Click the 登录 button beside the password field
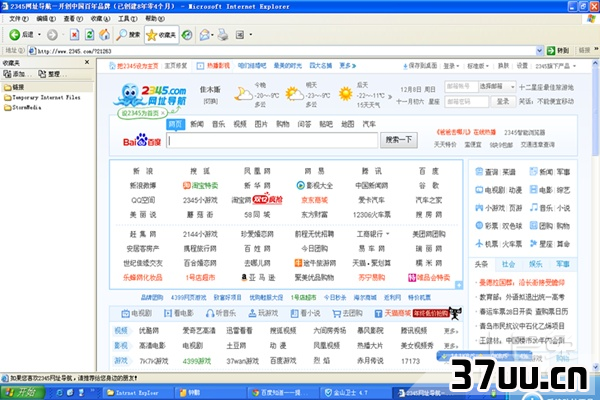 point(502,101)
